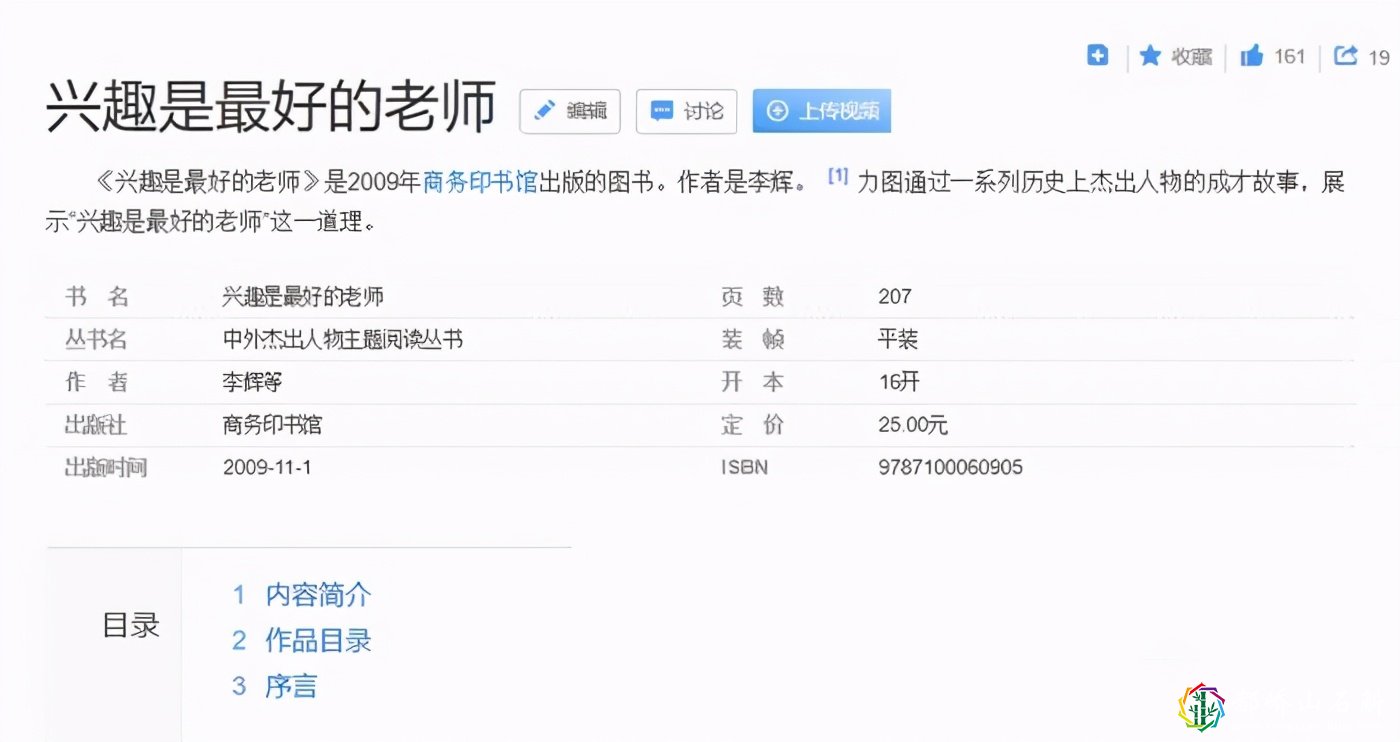Click book name value 兴趣是最好的老师 in table

click(303, 297)
